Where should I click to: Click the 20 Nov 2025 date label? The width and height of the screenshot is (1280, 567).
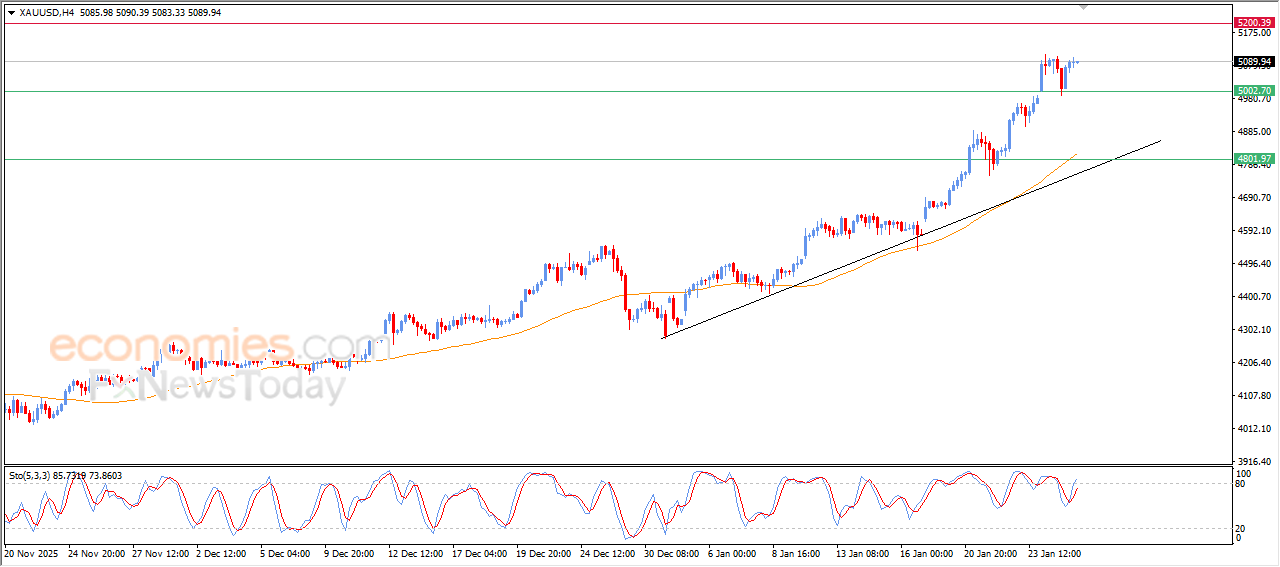[30, 553]
